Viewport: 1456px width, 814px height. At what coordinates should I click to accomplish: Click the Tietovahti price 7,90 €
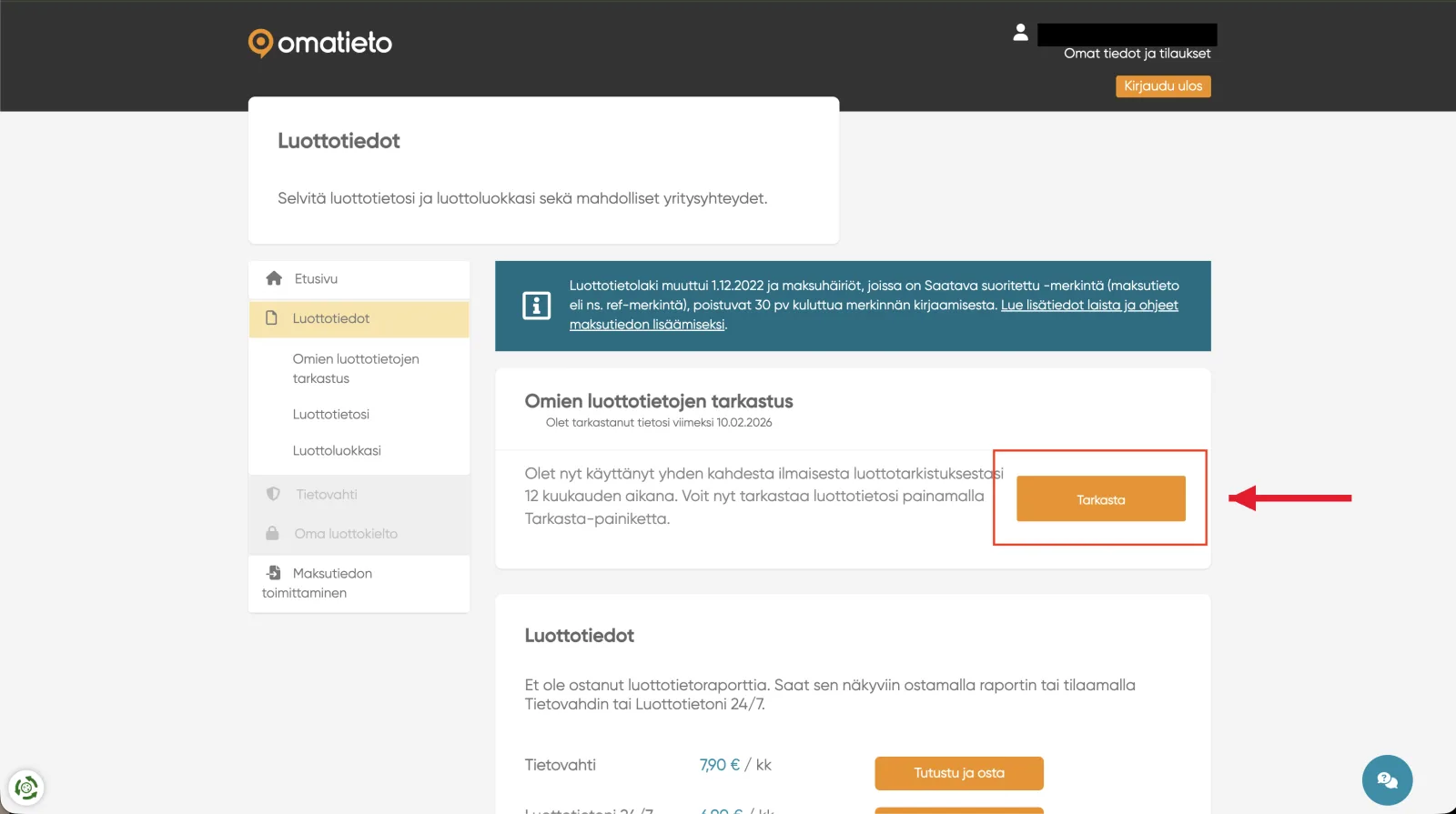pos(720,765)
